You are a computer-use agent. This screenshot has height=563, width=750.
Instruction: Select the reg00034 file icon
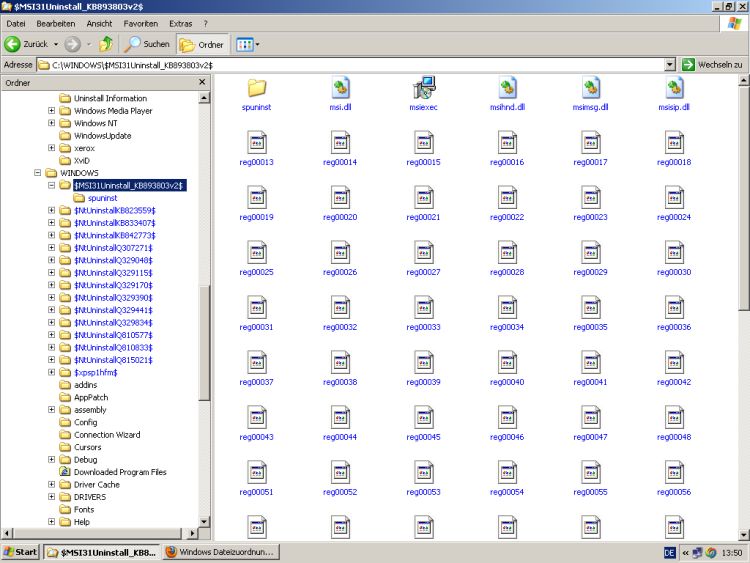coord(507,308)
